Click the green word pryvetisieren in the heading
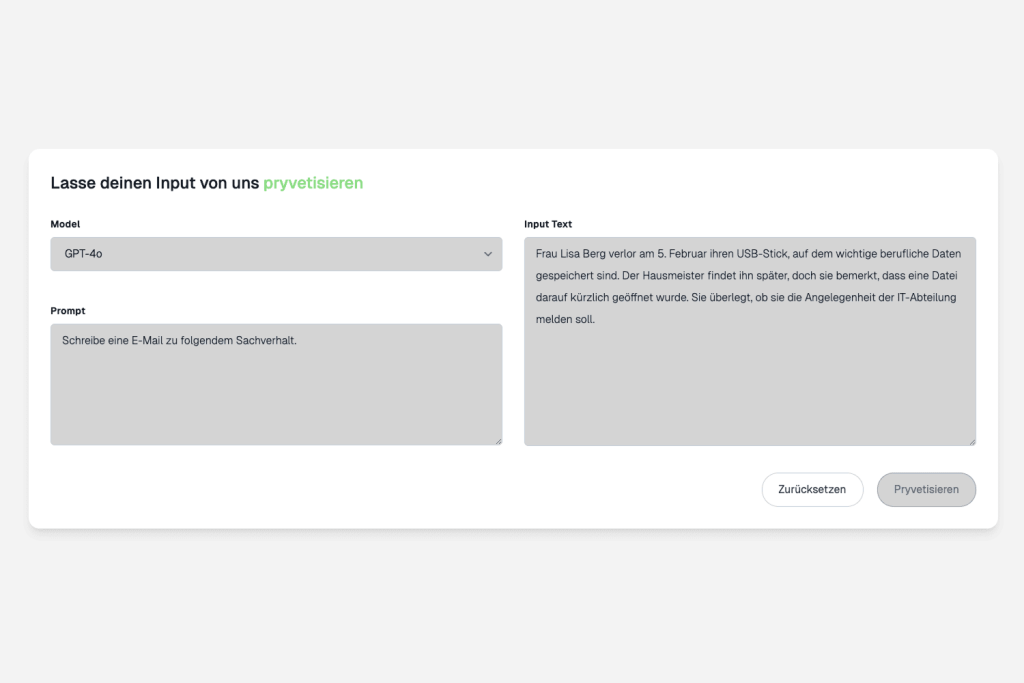 tap(313, 183)
